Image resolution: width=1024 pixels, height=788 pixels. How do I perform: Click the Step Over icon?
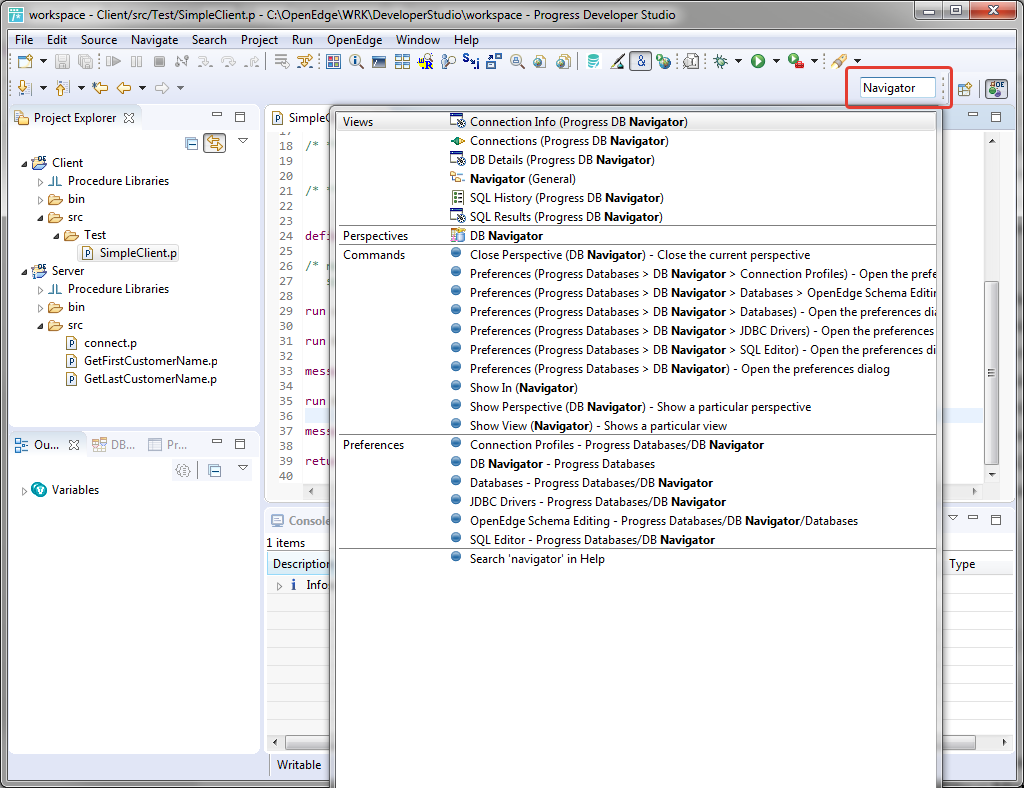pos(229,61)
